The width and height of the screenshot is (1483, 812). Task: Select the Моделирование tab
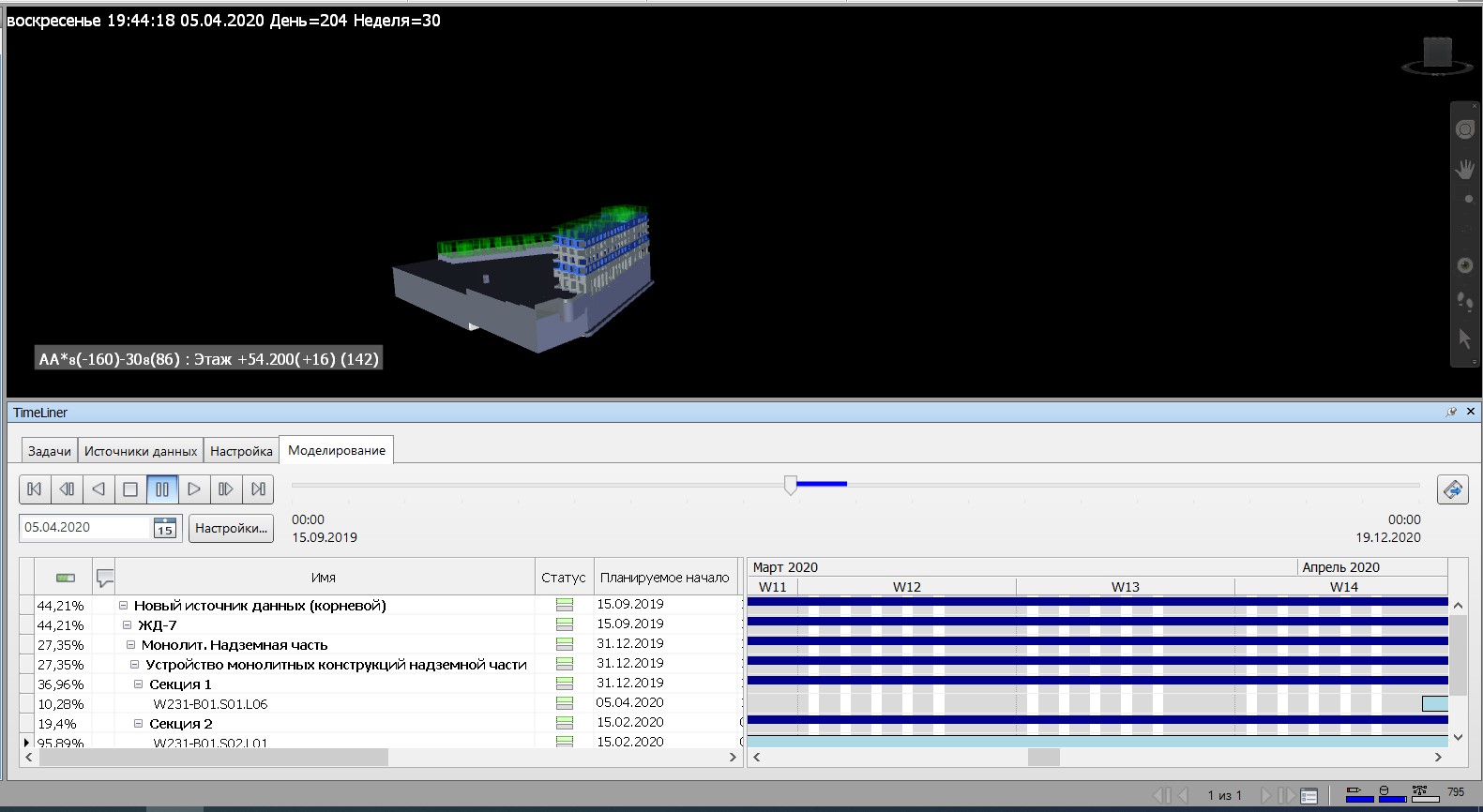coord(337,450)
